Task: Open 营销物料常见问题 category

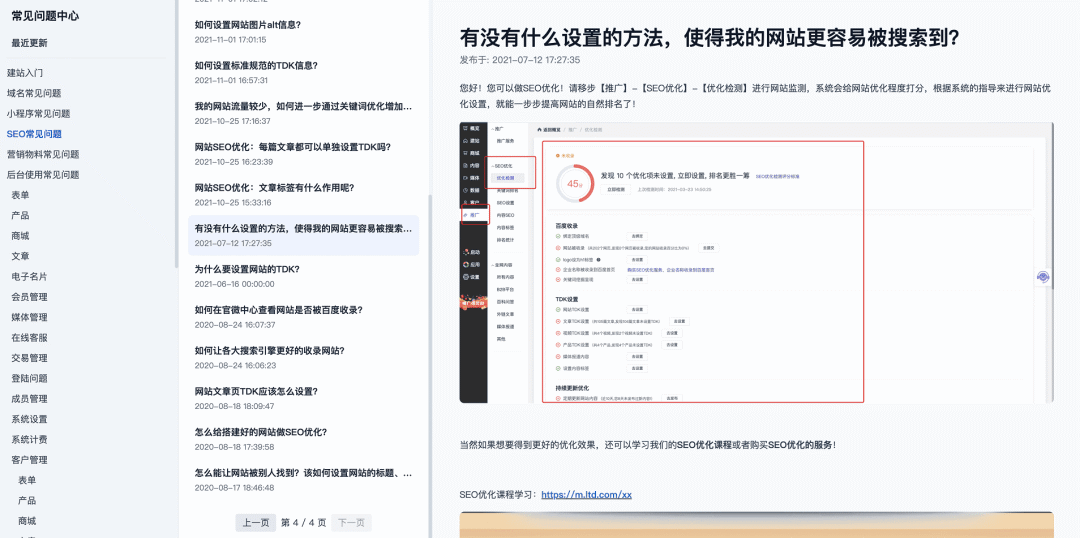Action: 43,154
